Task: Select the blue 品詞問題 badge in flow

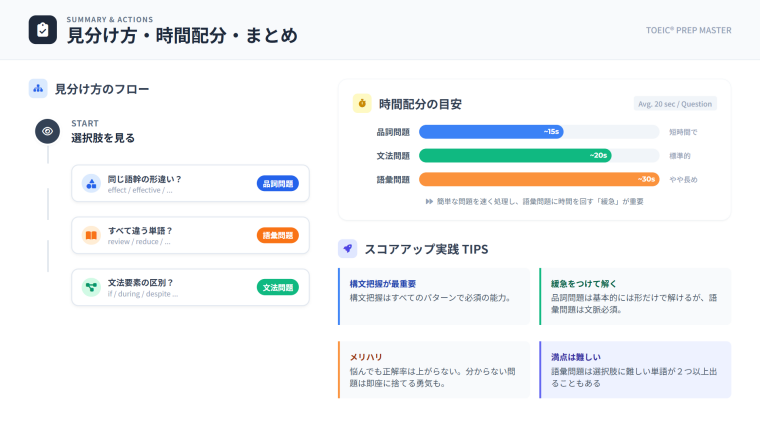Action: [277, 184]
